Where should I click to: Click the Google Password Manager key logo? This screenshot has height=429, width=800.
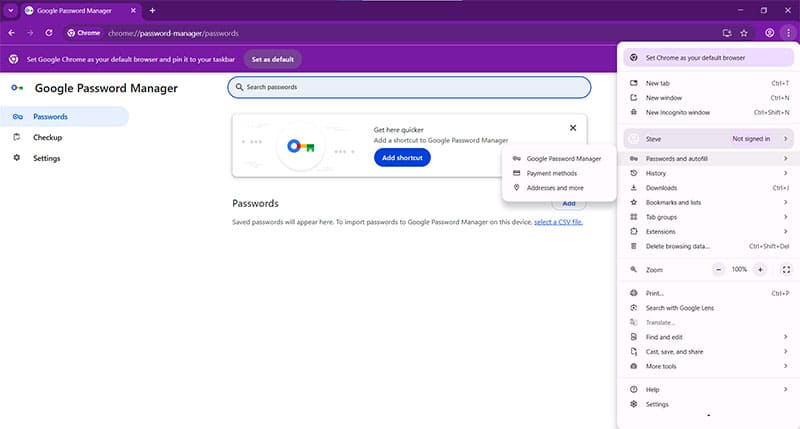[x=17, y=88]
